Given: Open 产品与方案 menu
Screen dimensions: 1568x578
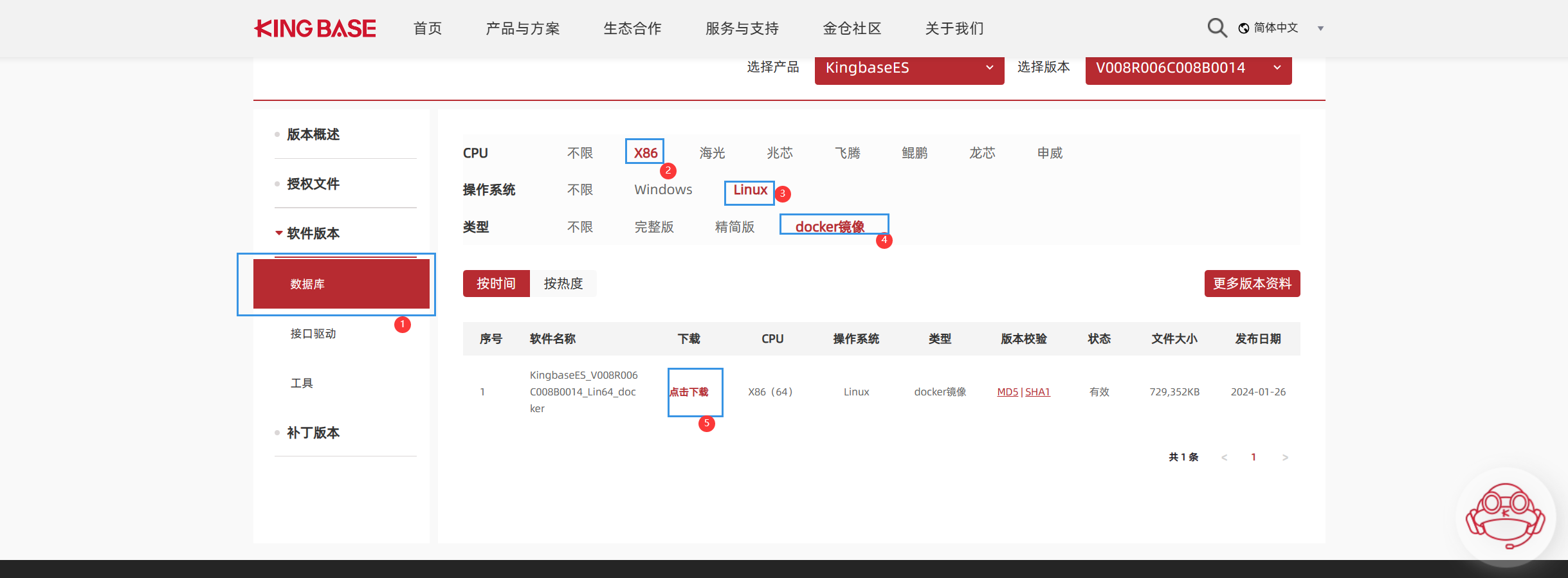Looking at the screenshot, I should [523, 28].
